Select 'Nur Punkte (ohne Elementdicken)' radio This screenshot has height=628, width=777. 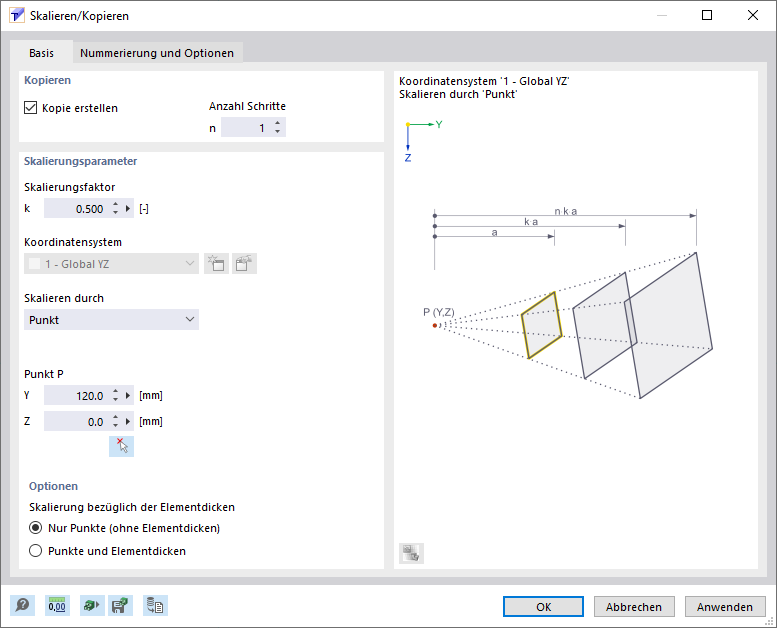point(36,528)
